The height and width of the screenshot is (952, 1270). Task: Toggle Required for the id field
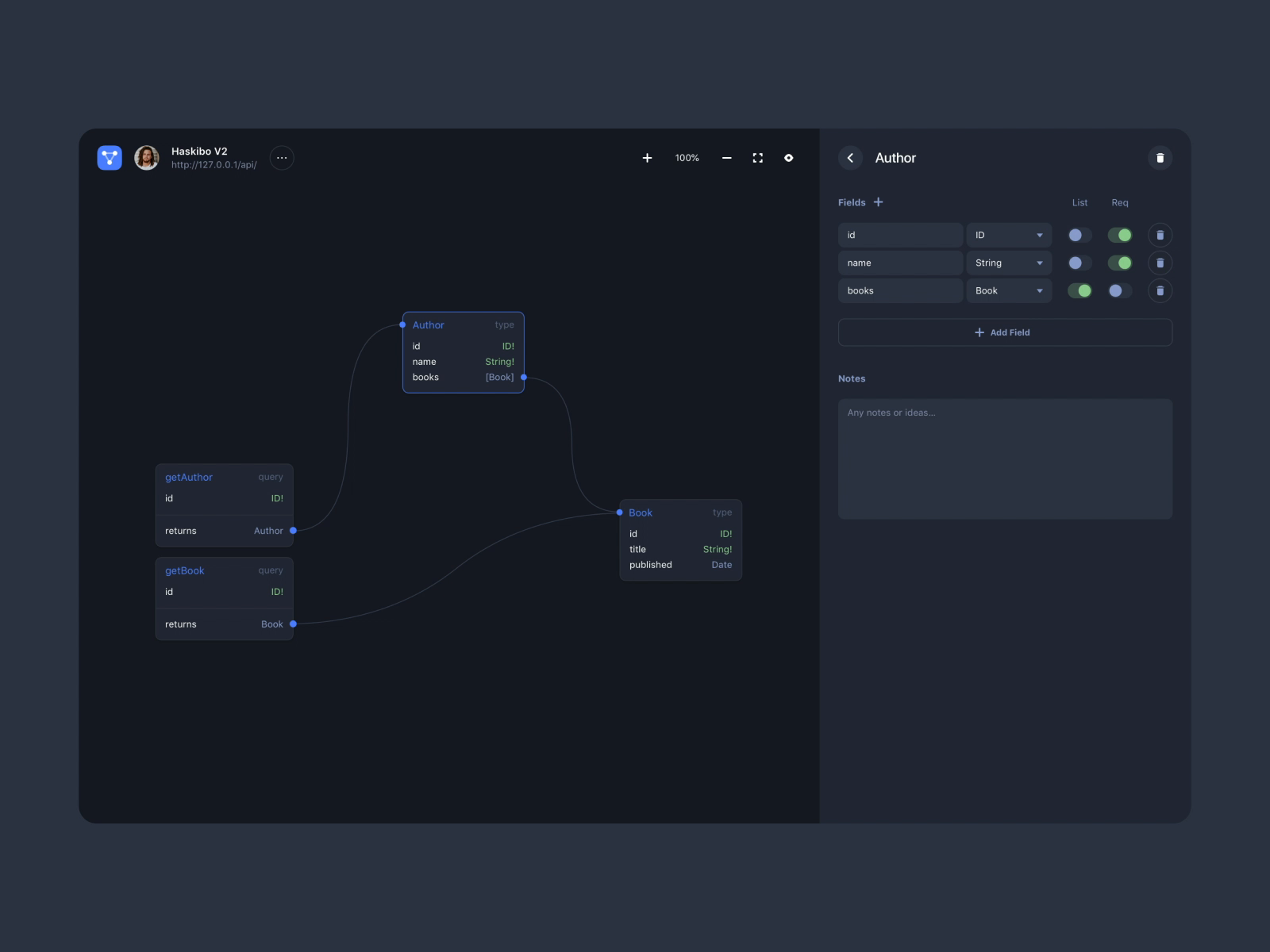tap(1119, 235)
